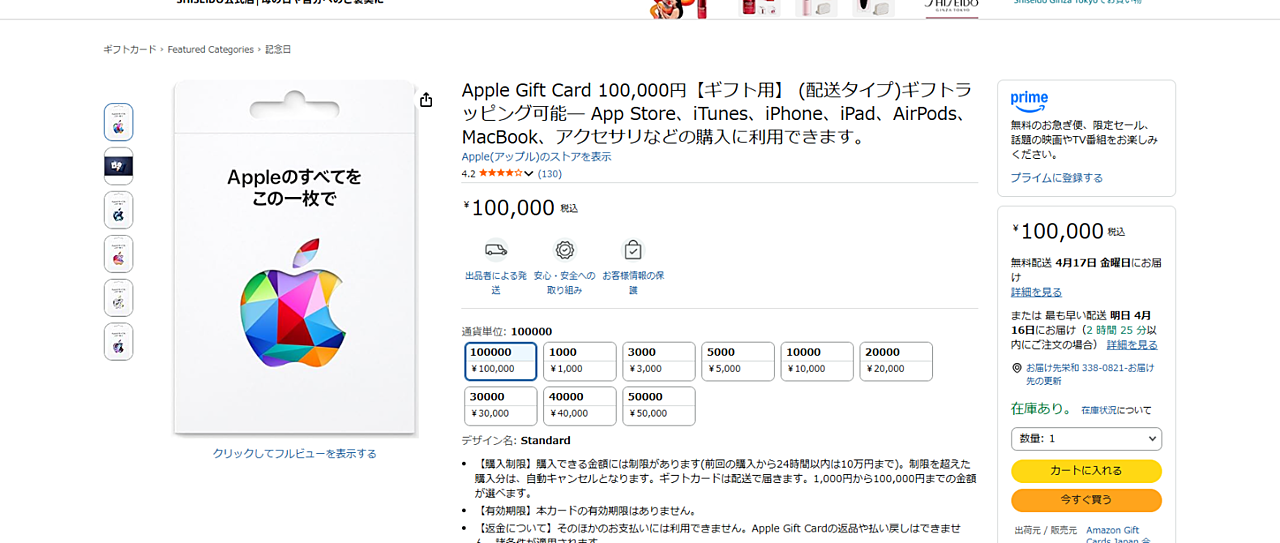Choose the 3000 yen denomination
Viewport: 1280px width, 543px height.
pyautogui.click(x=659, y=361)
